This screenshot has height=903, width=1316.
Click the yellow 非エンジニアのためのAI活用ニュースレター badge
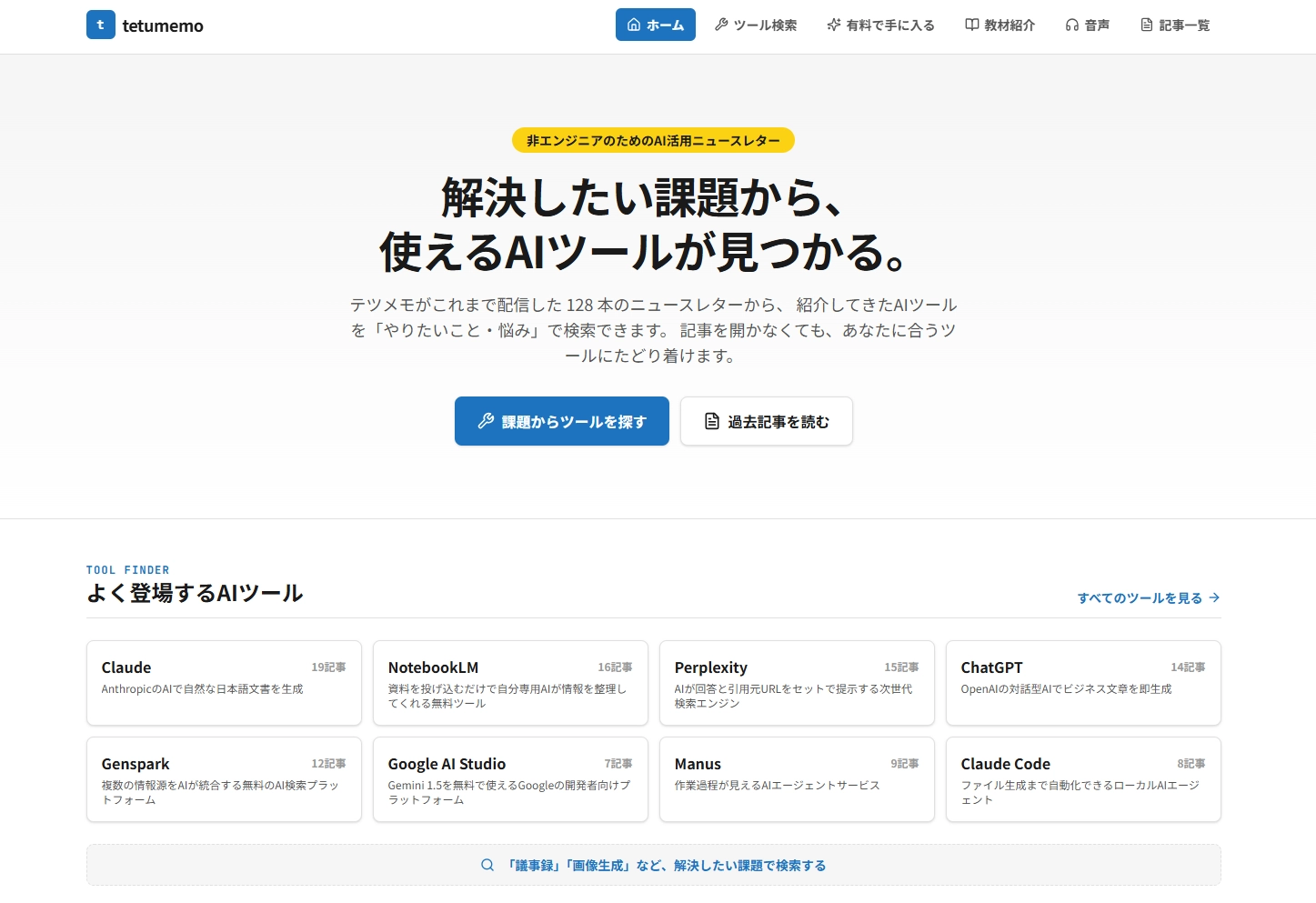tap(653, 140)
